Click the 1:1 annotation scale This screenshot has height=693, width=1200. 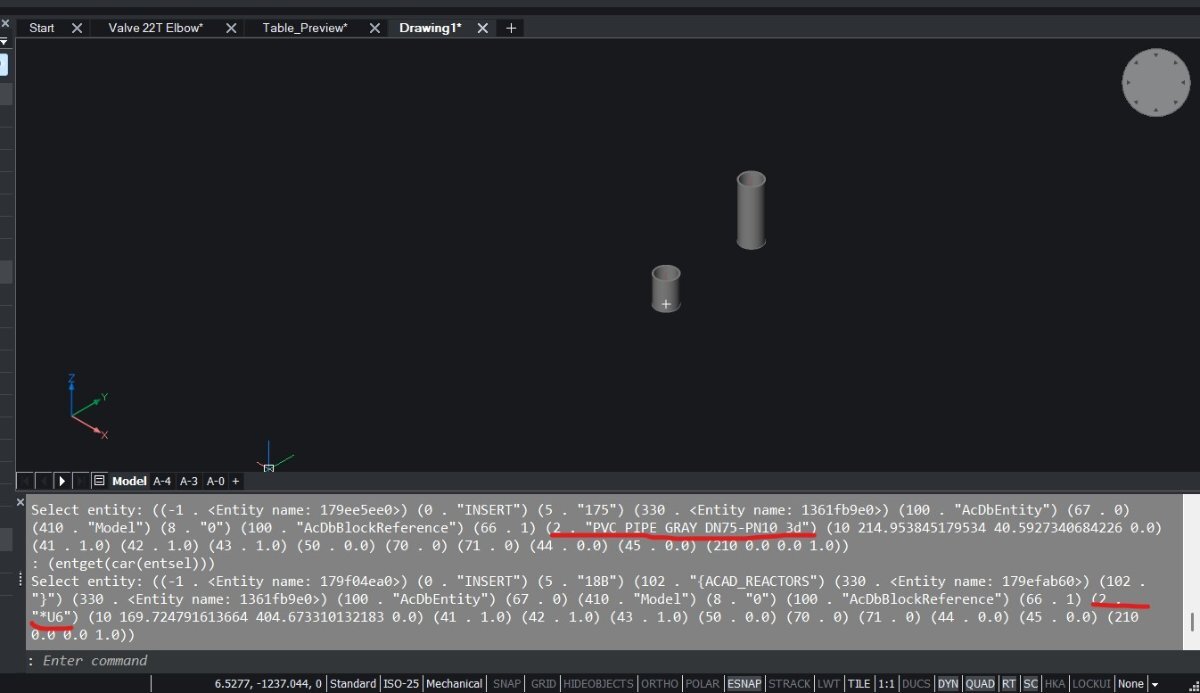(x=886, y=684)
